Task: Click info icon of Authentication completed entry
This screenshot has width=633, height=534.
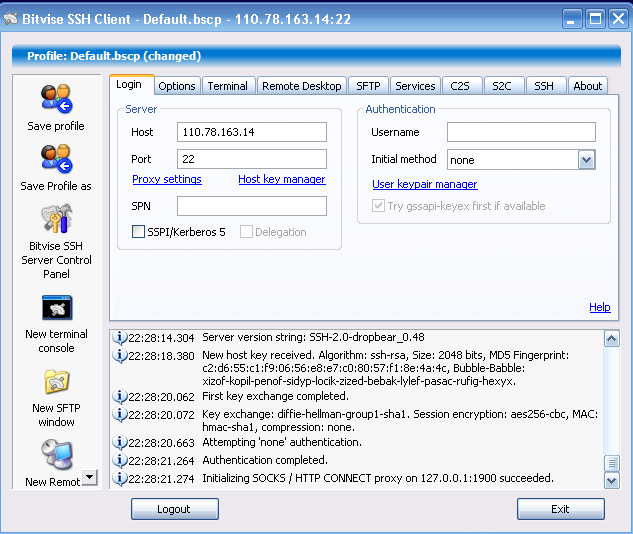Action: 119,460
